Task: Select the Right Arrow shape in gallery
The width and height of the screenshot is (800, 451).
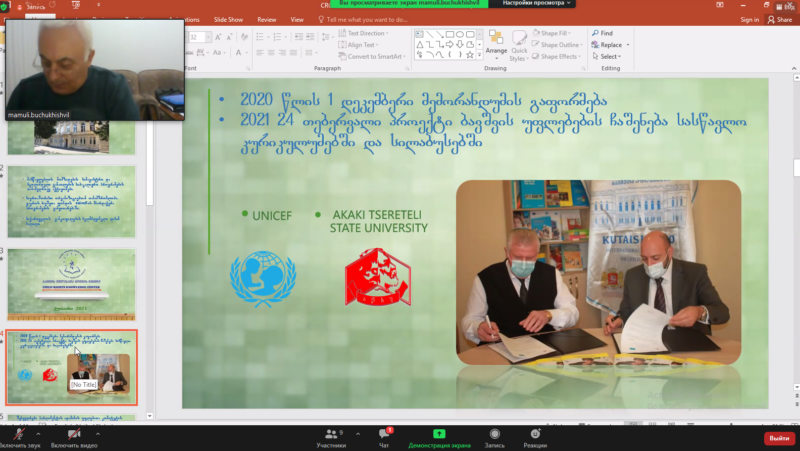Action: click(x=449, y=44)
